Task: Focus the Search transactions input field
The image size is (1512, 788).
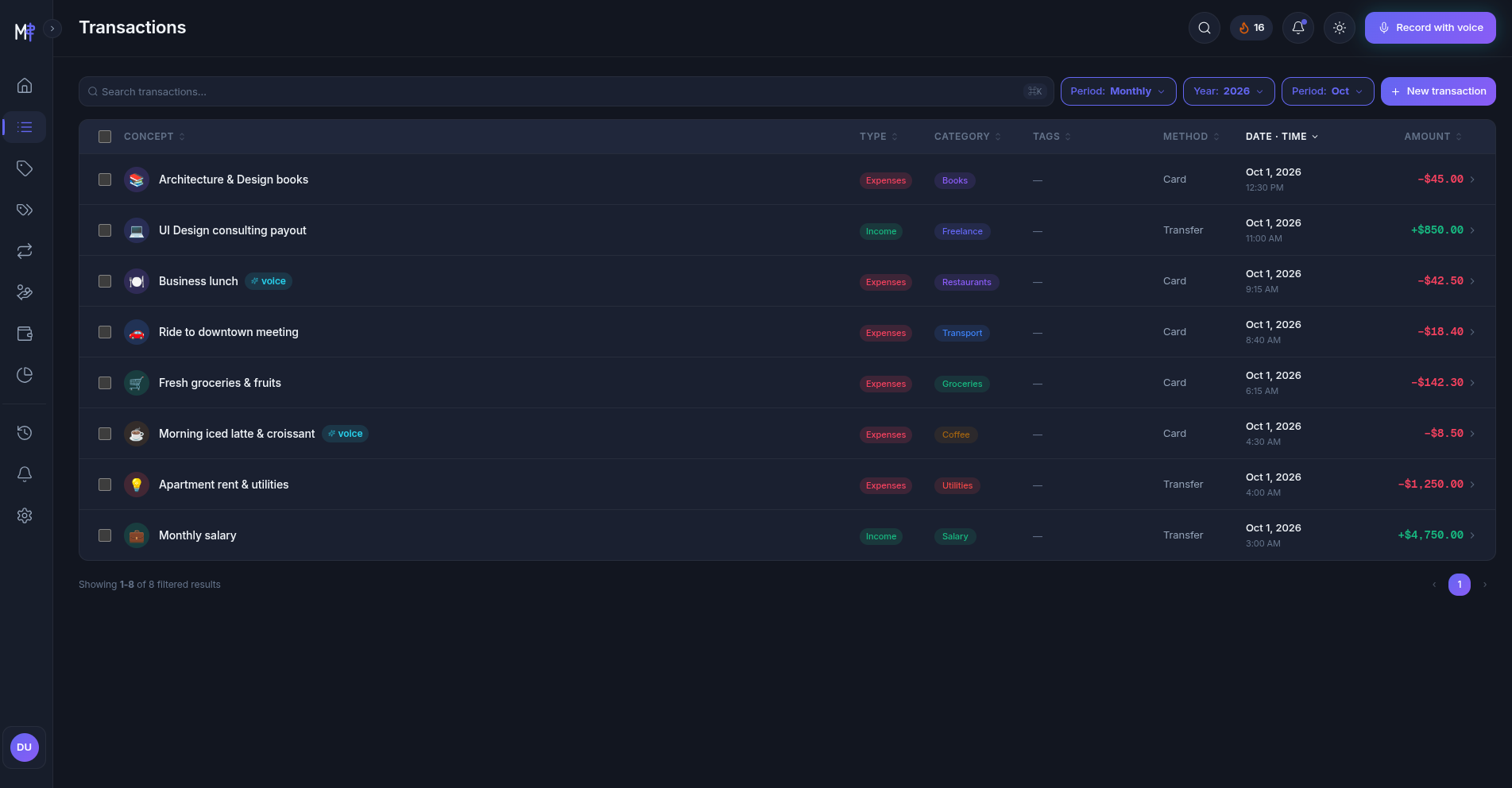Action: click(x=566, y=91)
